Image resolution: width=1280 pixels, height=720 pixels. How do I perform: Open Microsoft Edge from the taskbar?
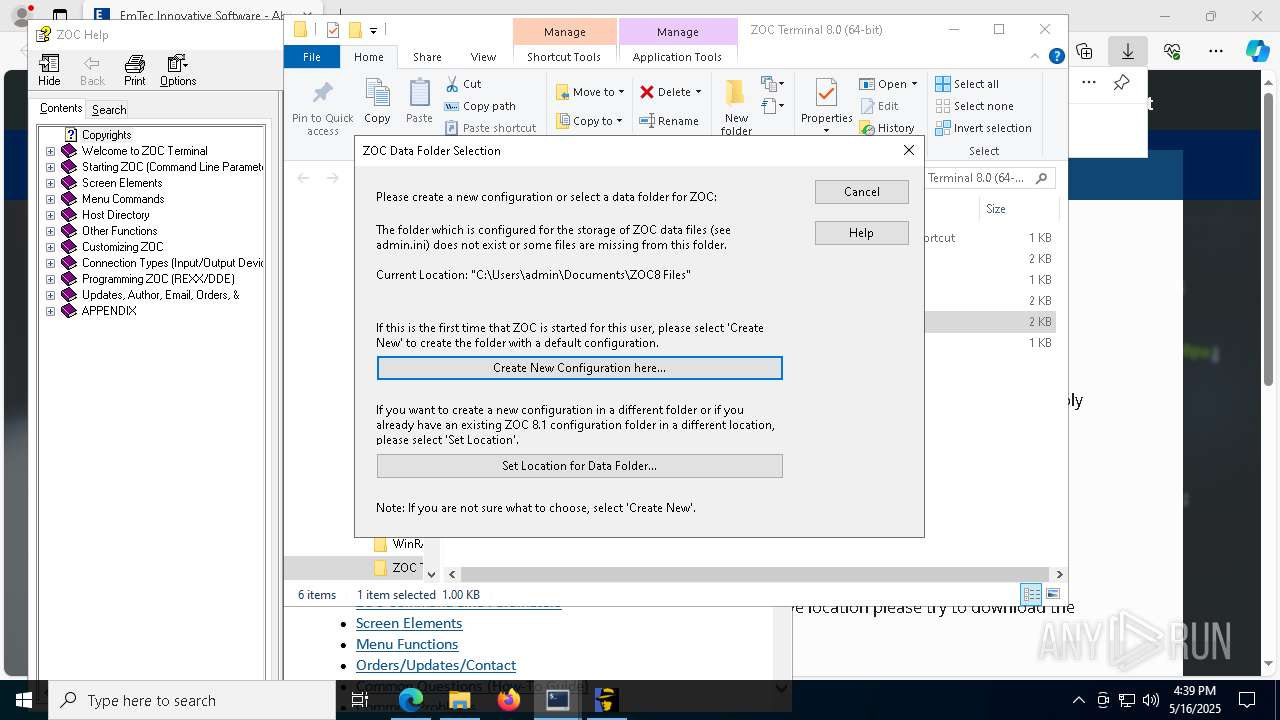click(x=411, y=700)
